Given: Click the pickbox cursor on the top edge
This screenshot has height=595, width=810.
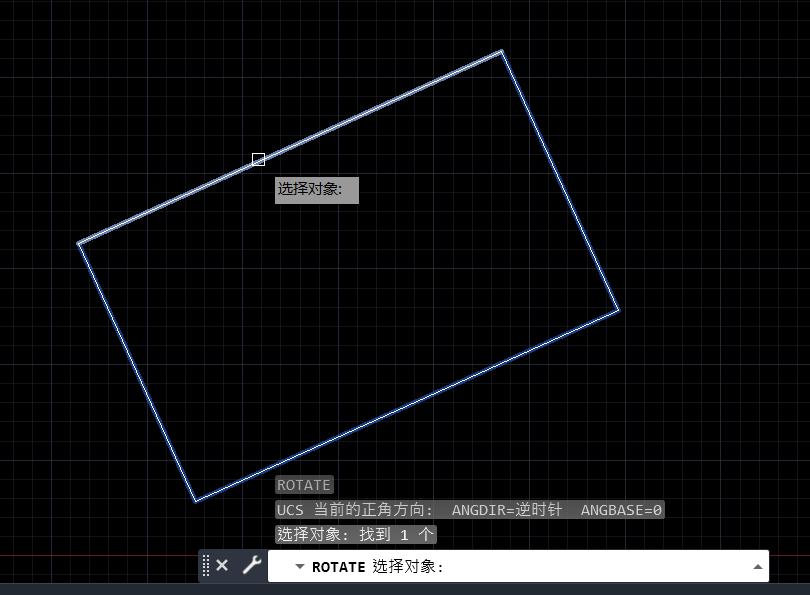Looking at the screenshot, I should [x=259, y=160].
